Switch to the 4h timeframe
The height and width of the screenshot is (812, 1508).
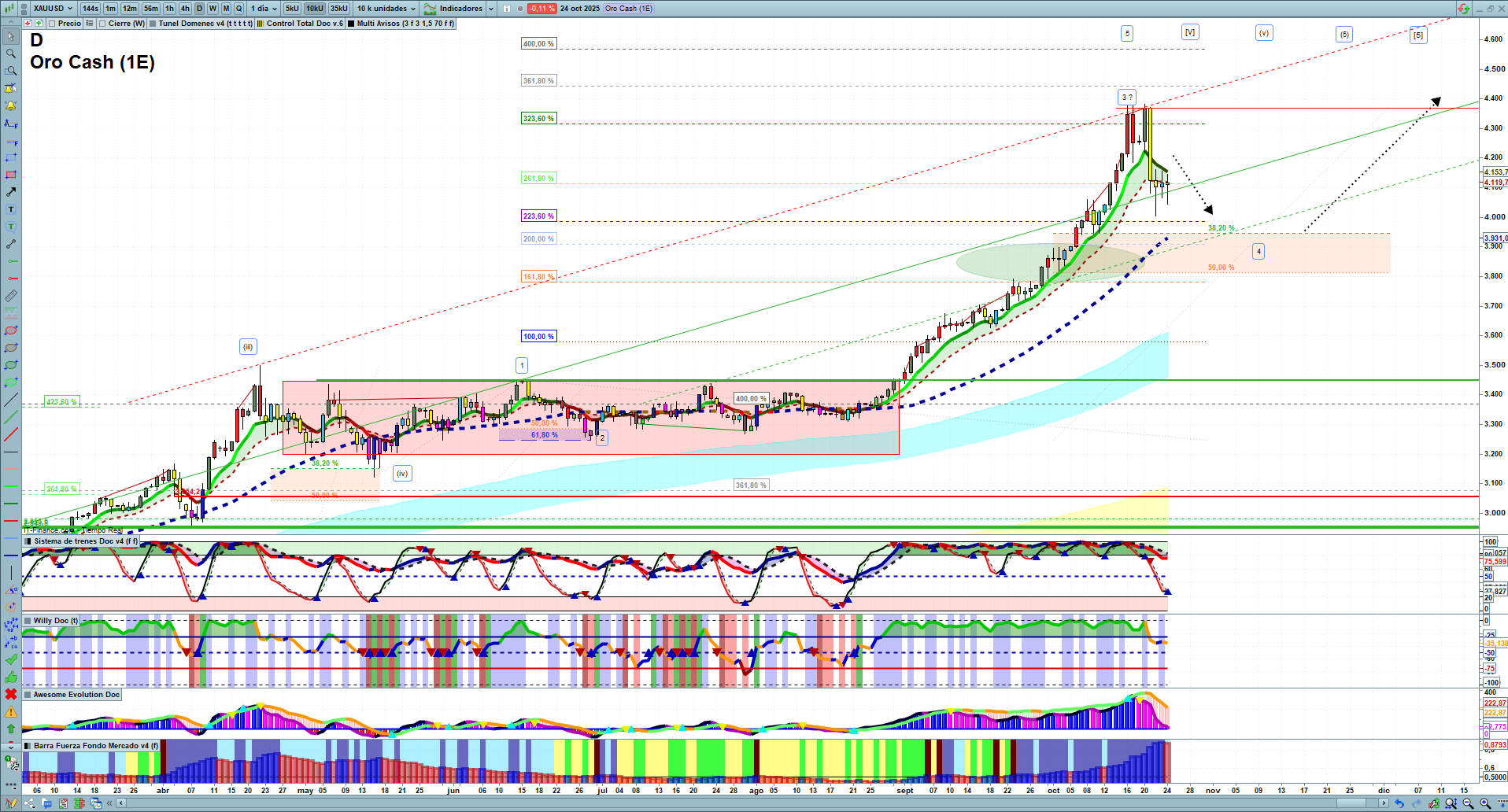[185, 9]
